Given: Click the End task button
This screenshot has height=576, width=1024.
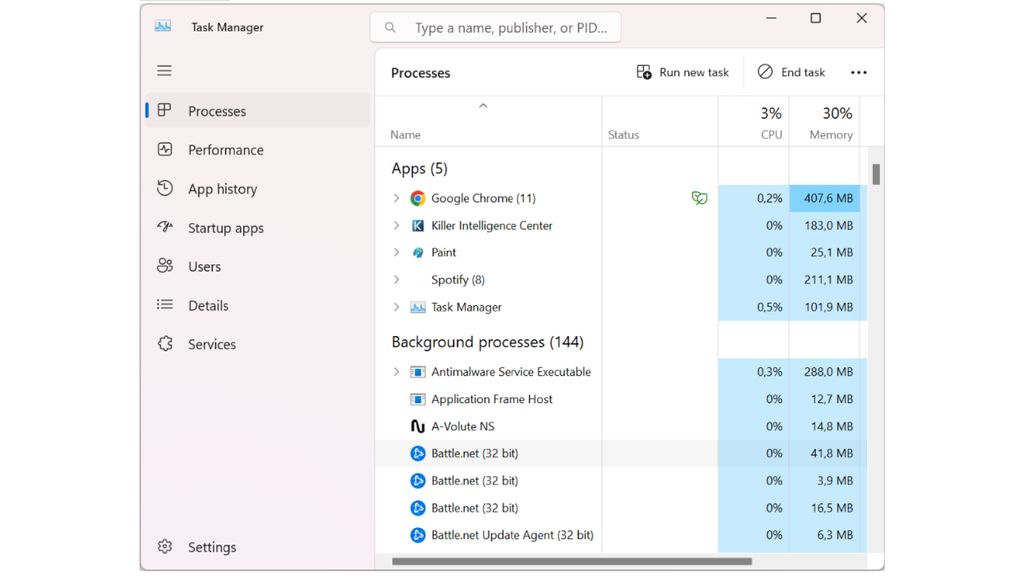Looking at the screenshot, I should coord(791,71).
